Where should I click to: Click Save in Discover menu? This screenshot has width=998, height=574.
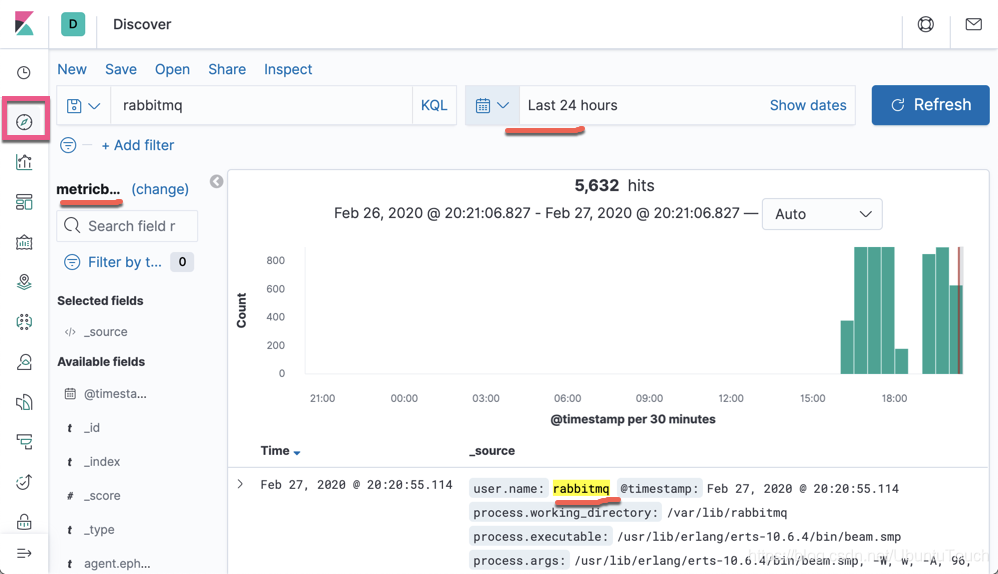coord(121,69)
